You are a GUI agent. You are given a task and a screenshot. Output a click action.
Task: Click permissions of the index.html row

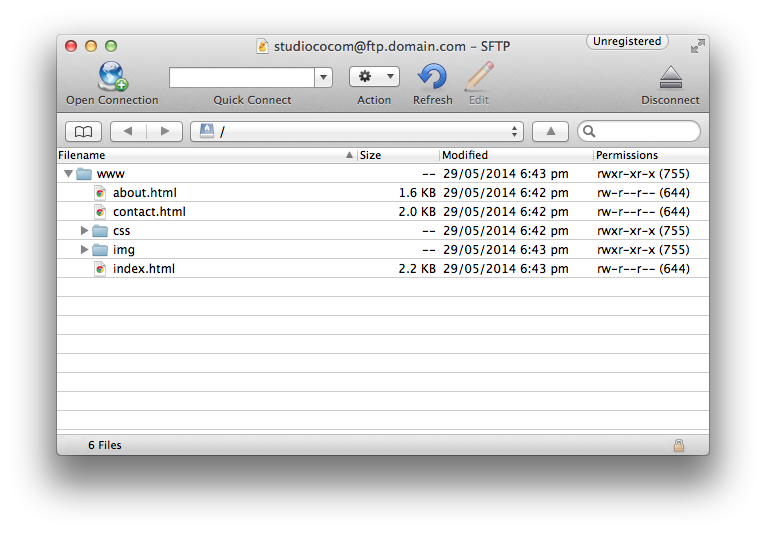(643, 269)
